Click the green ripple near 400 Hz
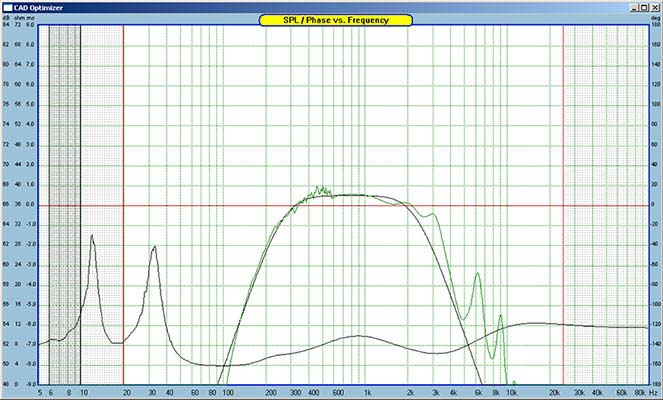Screen dimensions: 663x400 pyautogui.click(x=318, y=189)
